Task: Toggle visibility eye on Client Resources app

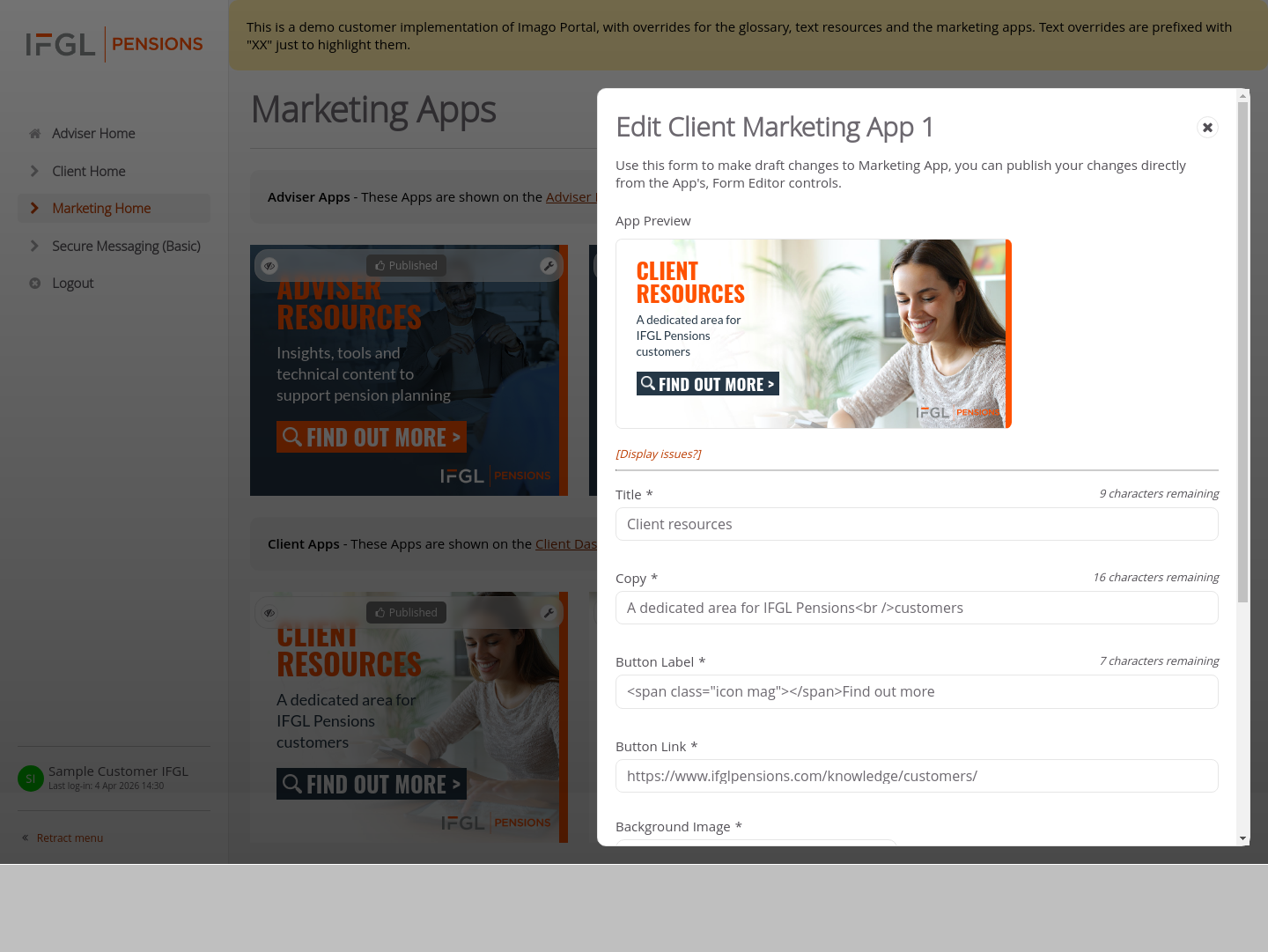Action: point(269,613)
